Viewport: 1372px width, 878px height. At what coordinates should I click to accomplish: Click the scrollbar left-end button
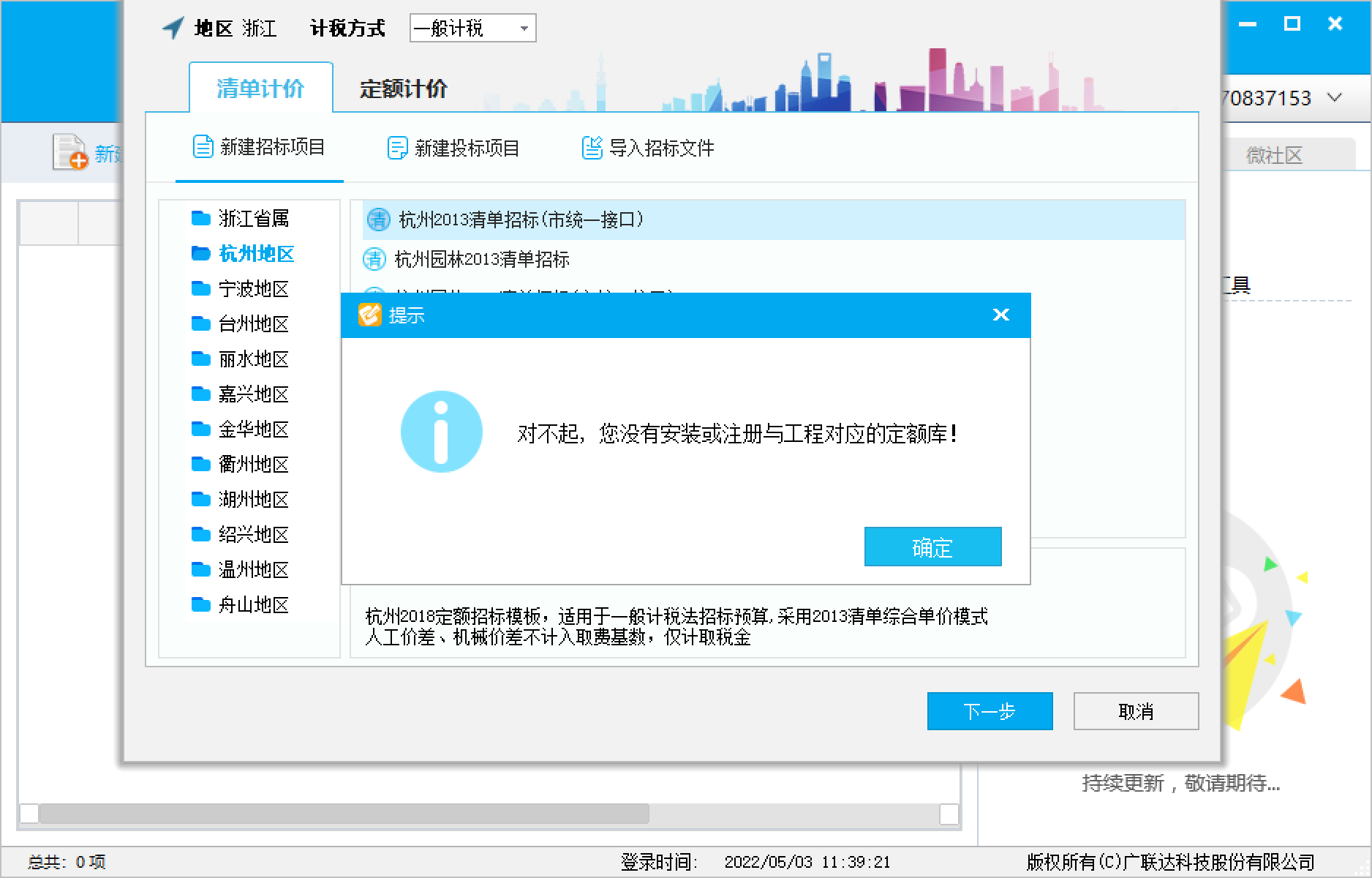[29, 814]
